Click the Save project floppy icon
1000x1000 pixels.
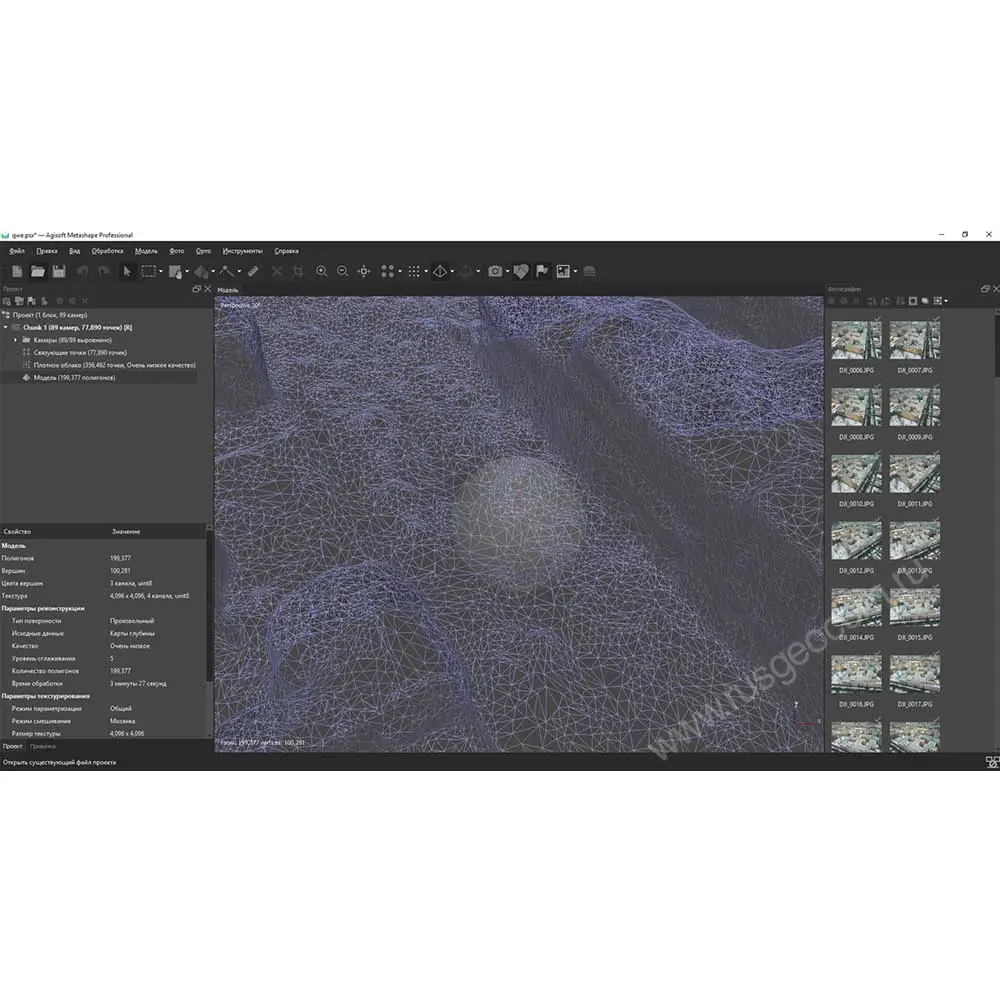click(x=59, y=271)
